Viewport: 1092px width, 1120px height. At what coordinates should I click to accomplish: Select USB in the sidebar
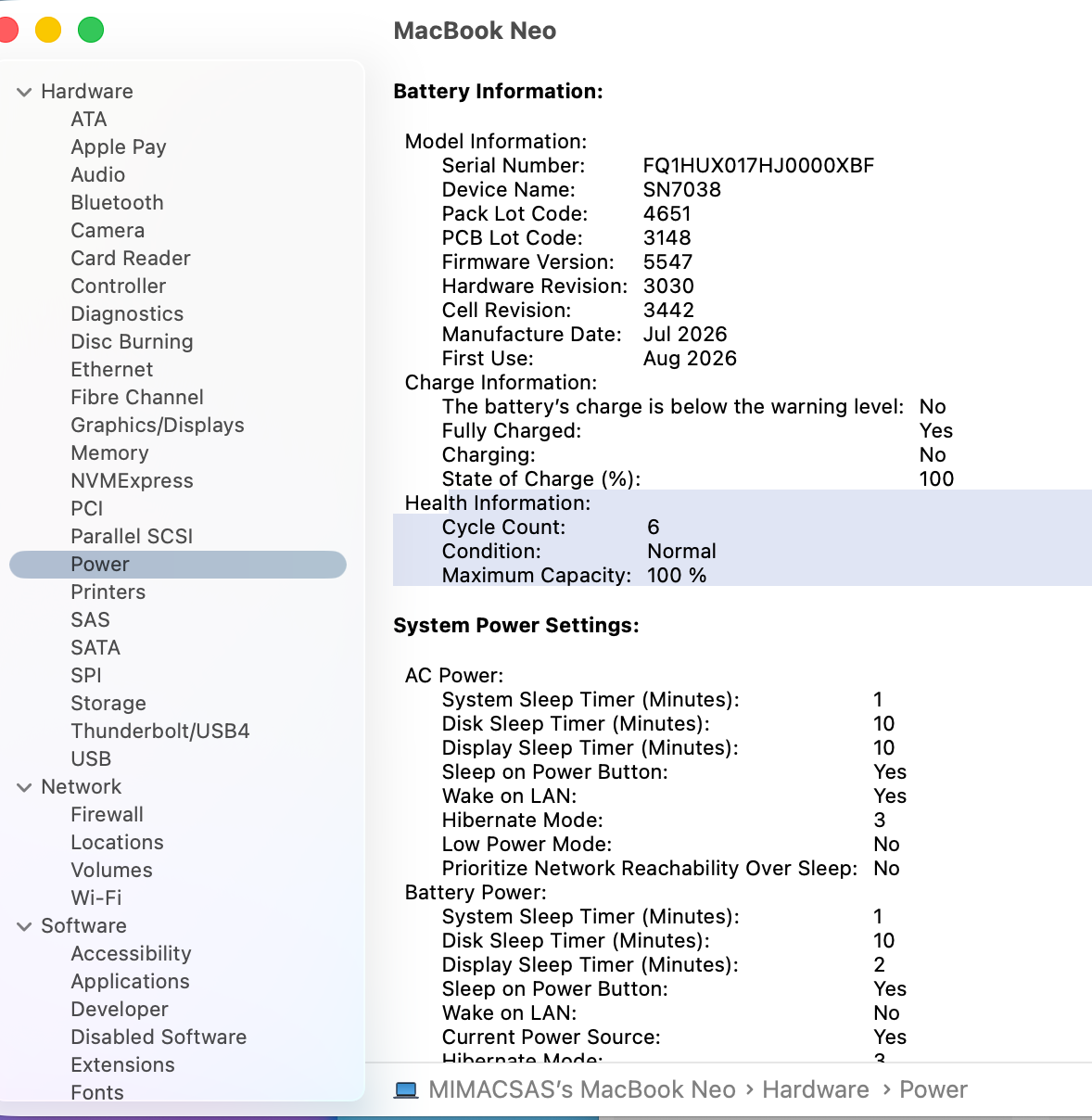pyautogui.click(x=91, y=759)
